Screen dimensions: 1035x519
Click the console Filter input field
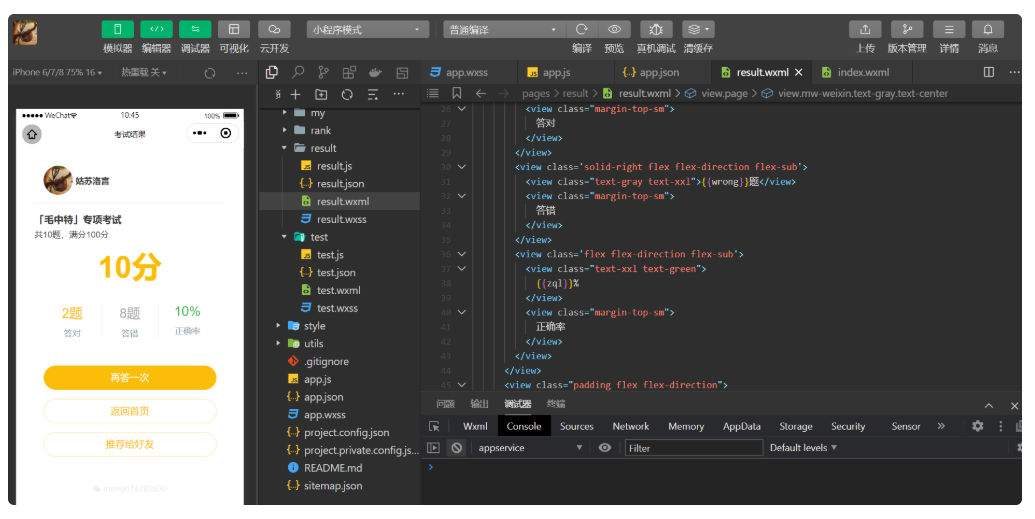click(694, 448)
